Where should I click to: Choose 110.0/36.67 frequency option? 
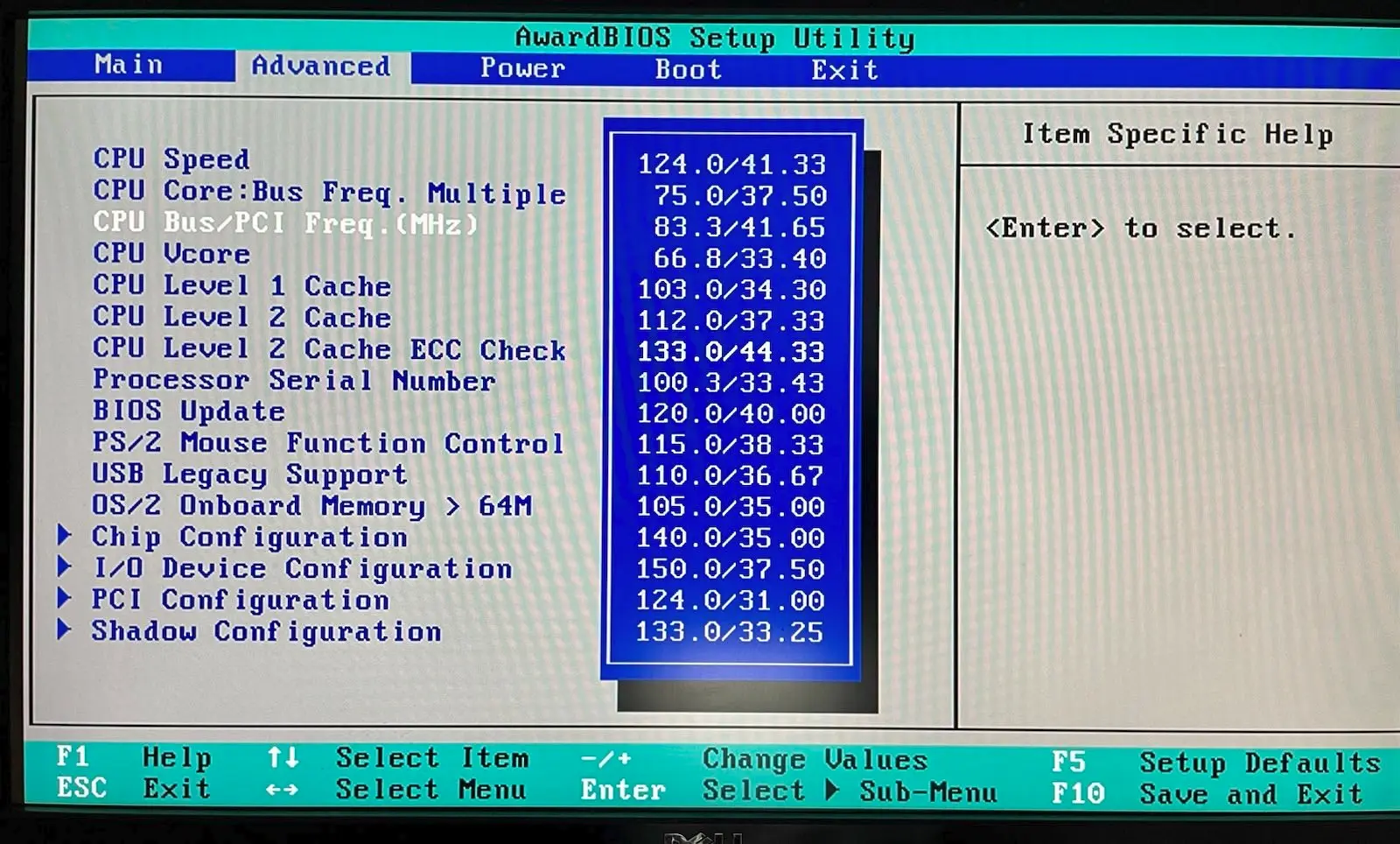tap(731, 475)
